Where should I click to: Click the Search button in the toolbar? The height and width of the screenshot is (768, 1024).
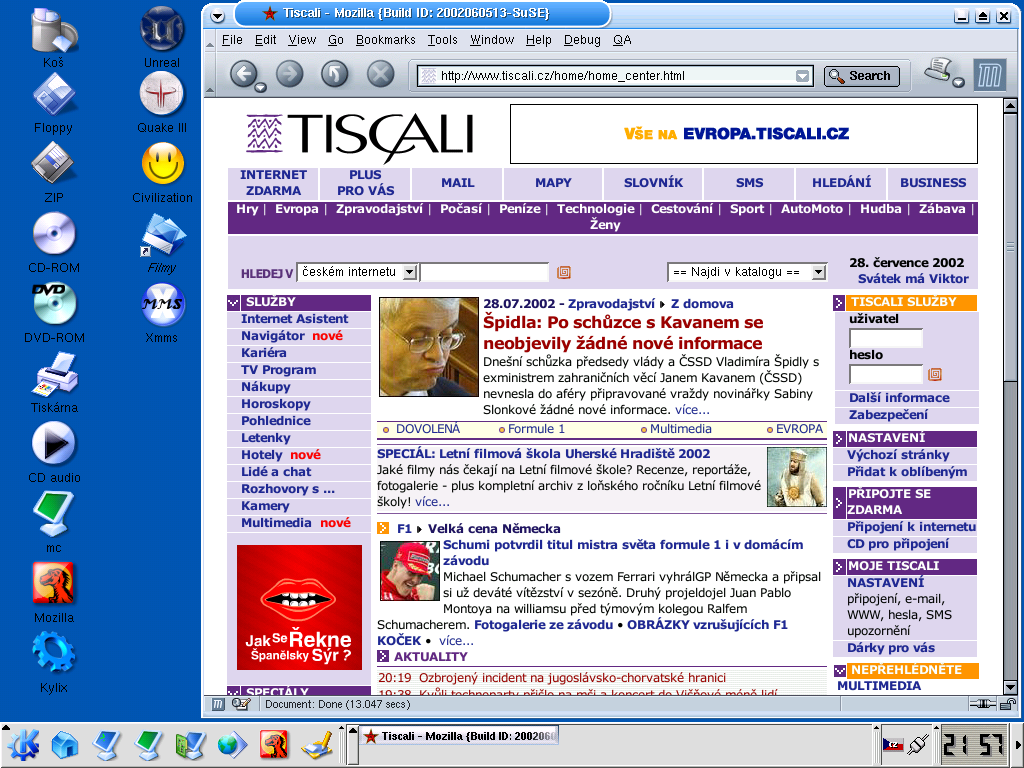click(x=861, y=76)
